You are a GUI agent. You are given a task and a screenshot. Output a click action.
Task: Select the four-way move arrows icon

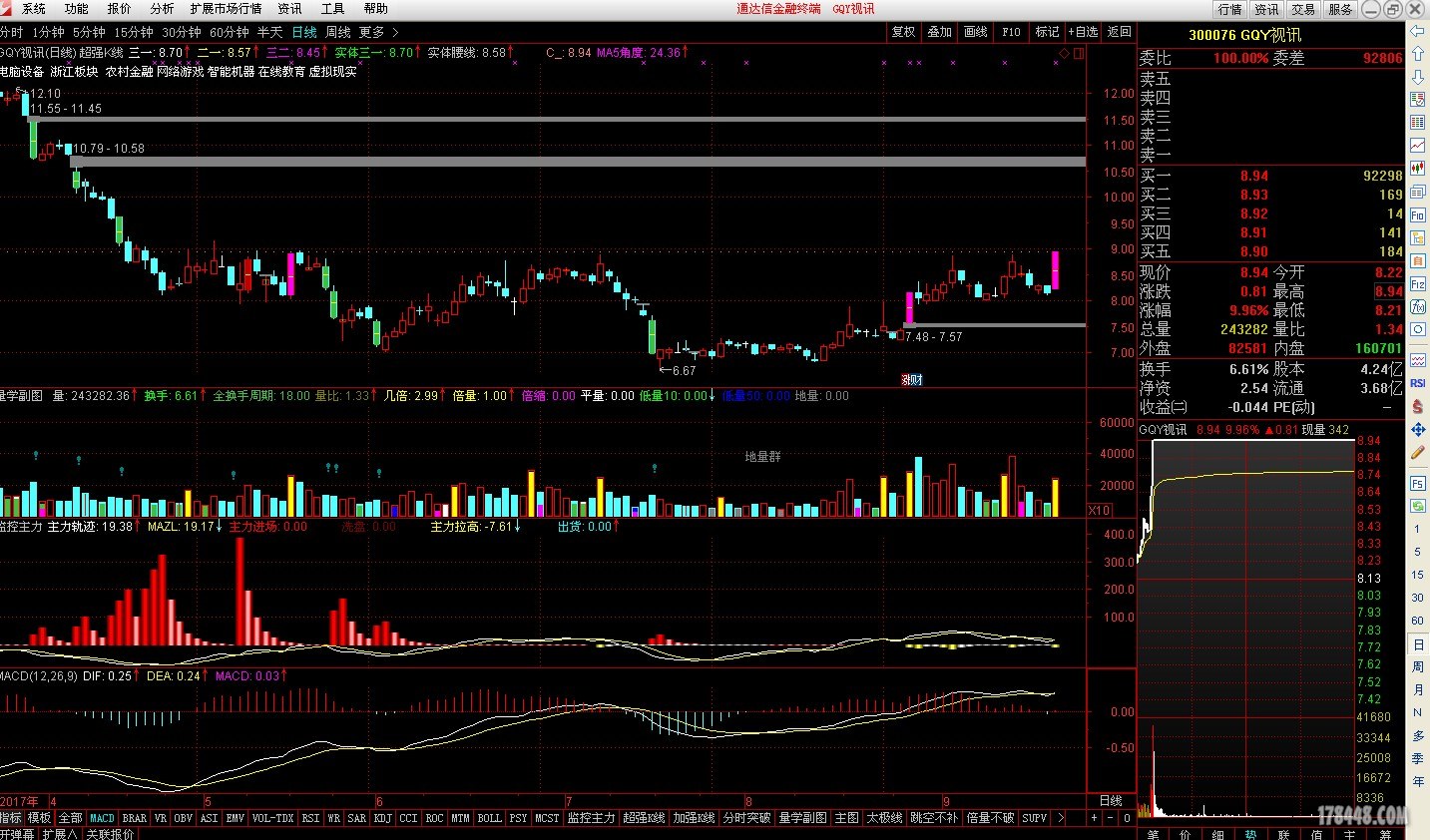click(1417, 428)
